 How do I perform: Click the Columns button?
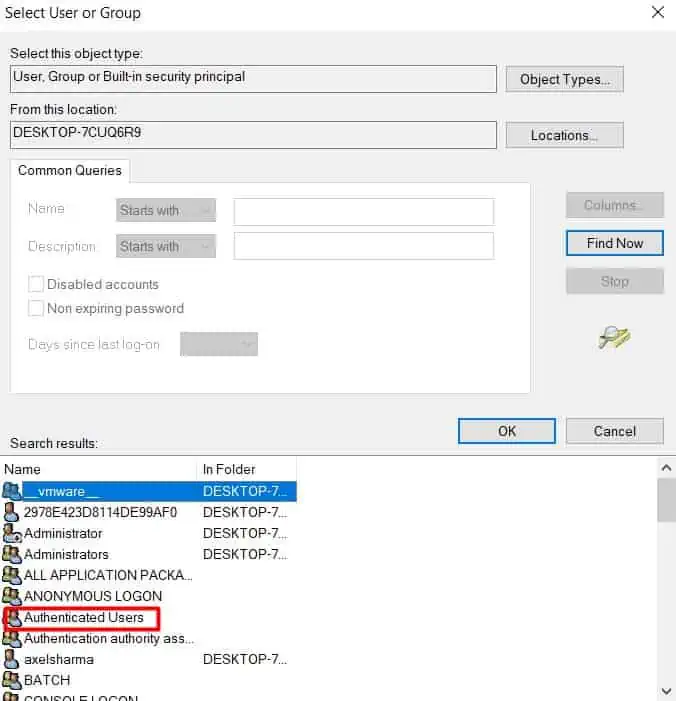615,205
